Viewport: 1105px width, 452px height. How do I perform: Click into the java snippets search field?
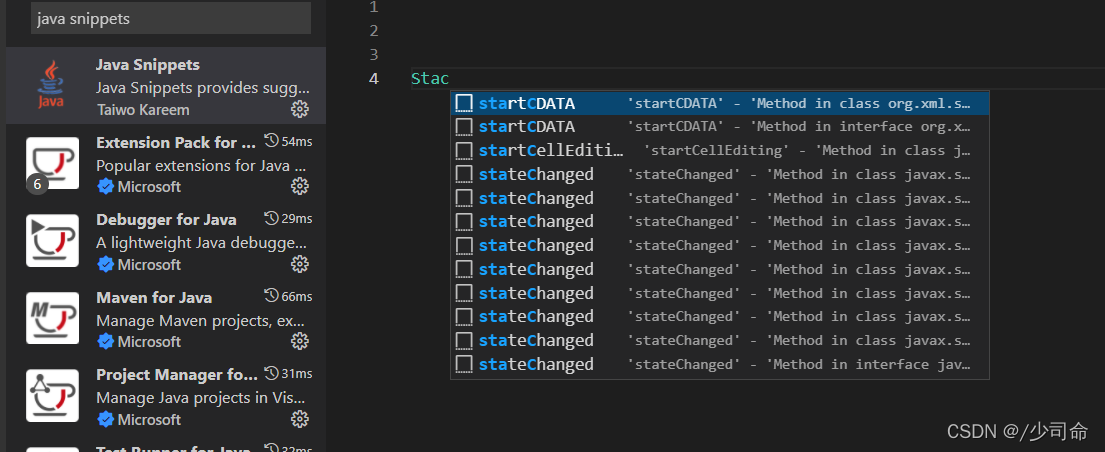point(170,18)
